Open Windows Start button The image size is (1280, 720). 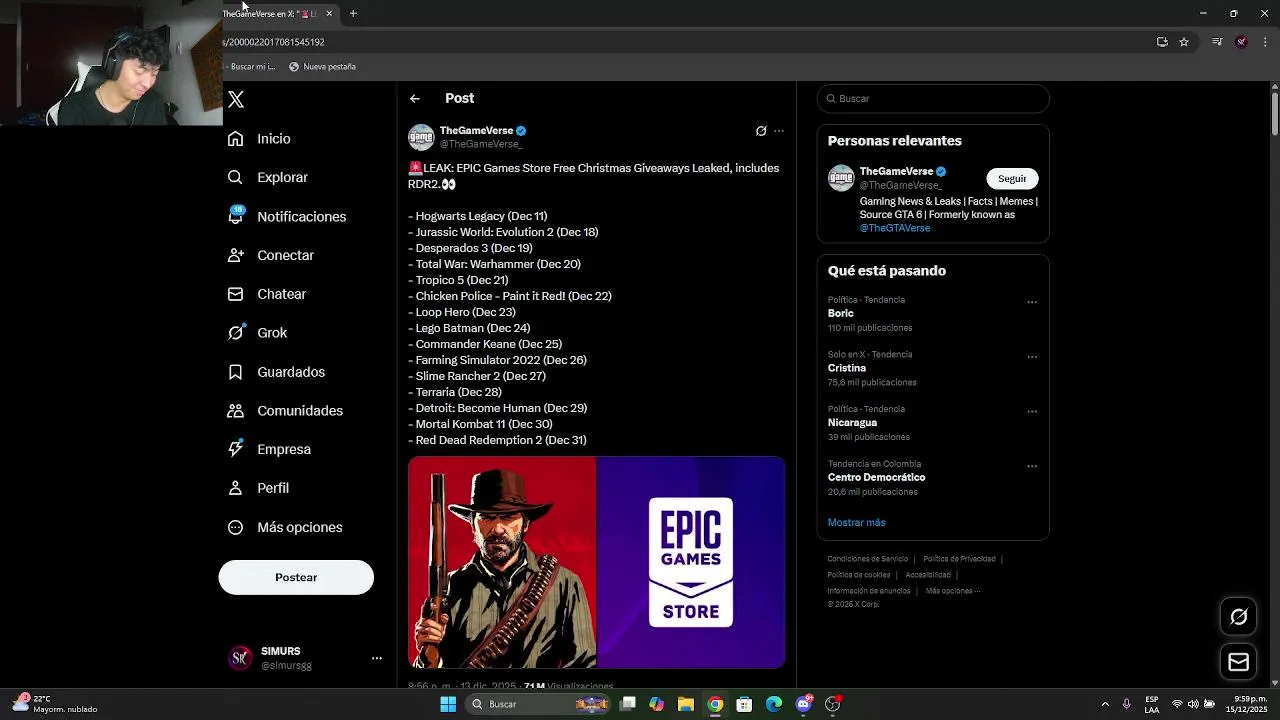[x=448, y=704]
